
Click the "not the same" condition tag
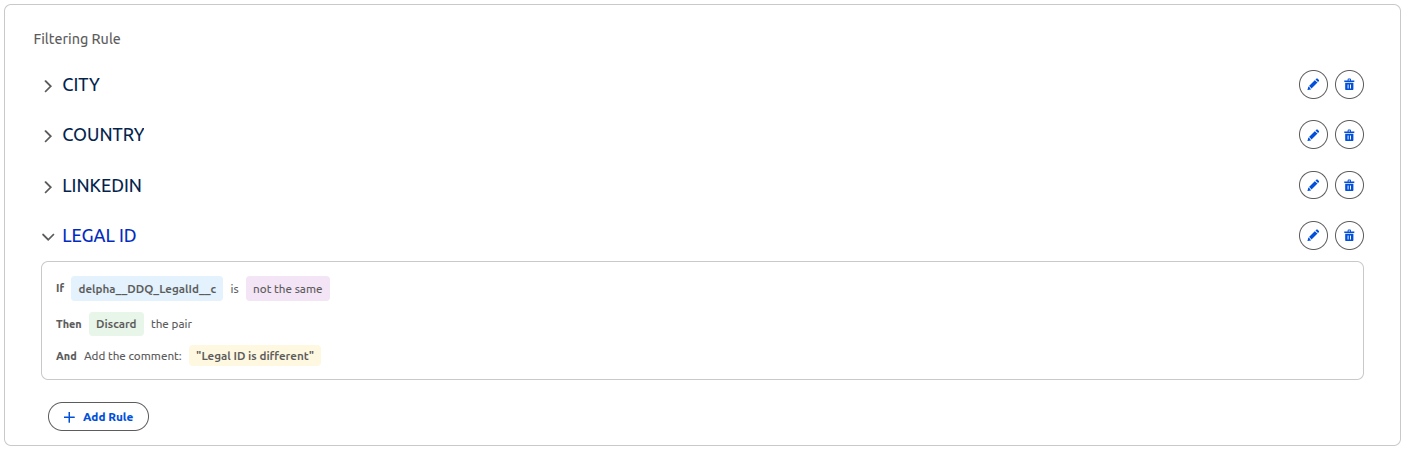(x=288, y=289)
